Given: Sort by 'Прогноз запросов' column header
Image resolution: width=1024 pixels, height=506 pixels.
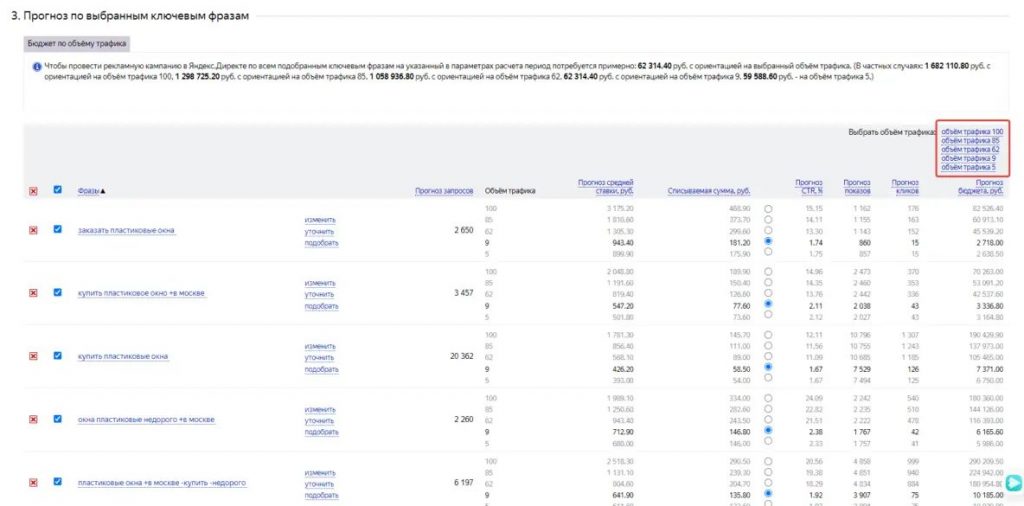Looking at the screenshot, I should click(444, 191).
